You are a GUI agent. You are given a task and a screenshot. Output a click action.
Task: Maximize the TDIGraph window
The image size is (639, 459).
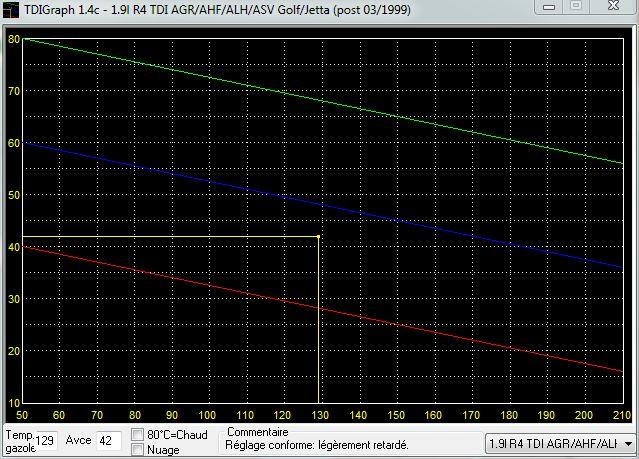click(x=576, y=7)
